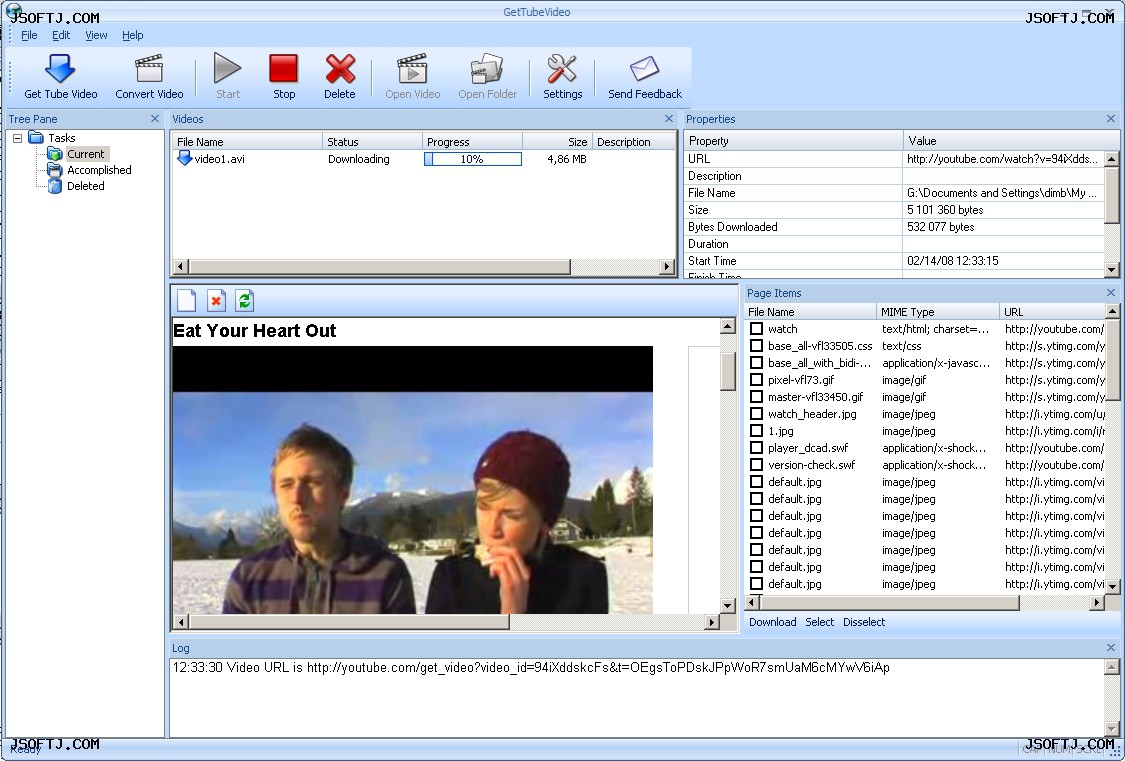Click the Videos list horizontal scroll right arrow
This screenshot has width=1125, height=761.
(667, 267)
